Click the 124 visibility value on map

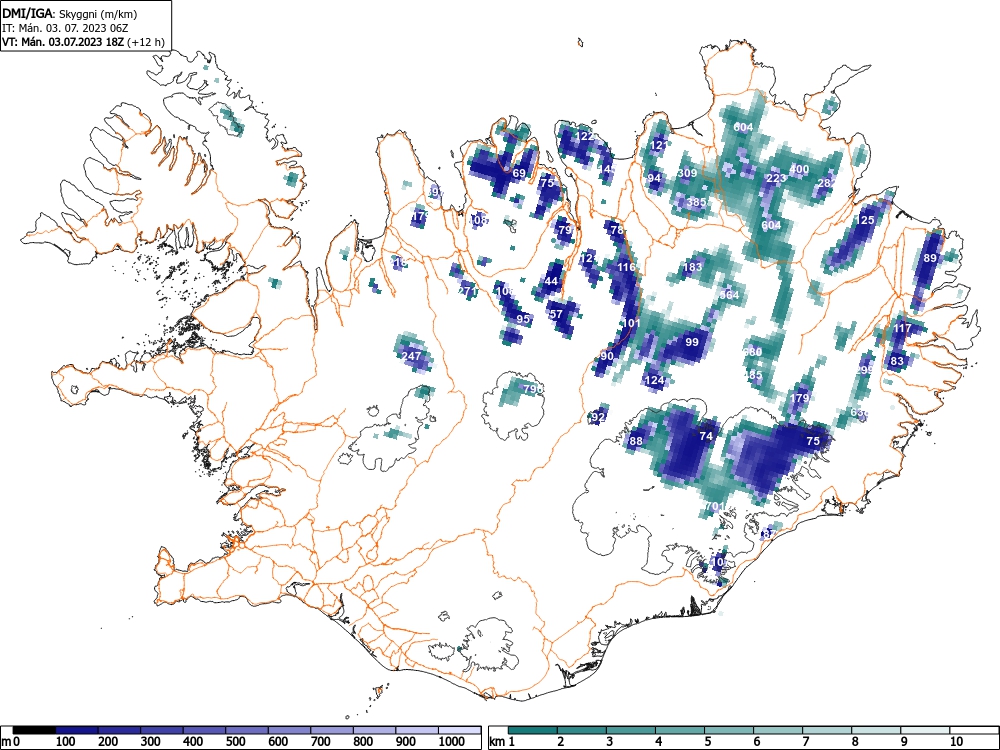[x=654, y=380]
